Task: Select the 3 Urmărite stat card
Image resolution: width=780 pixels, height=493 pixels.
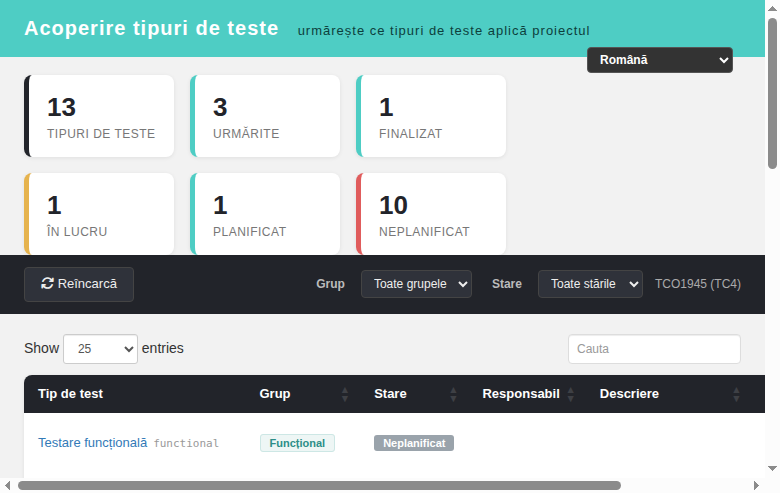Action: point(265,116)
